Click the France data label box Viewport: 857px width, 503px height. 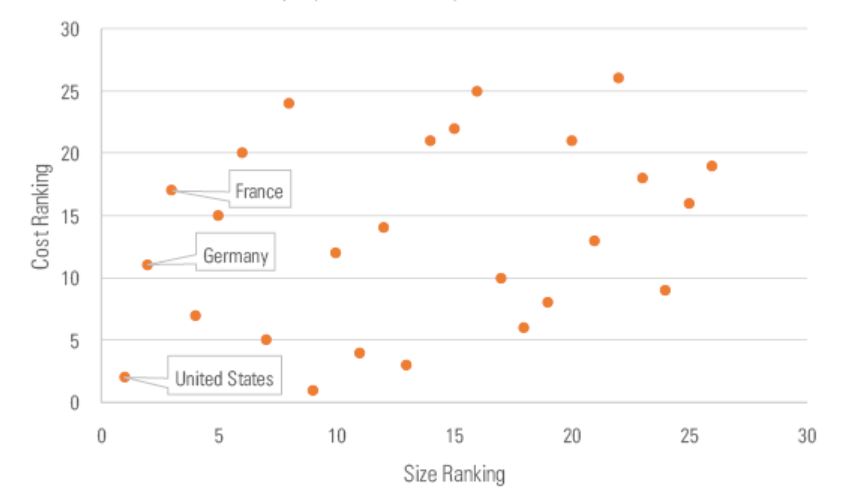pyautogui.click(x=259, y=190)
